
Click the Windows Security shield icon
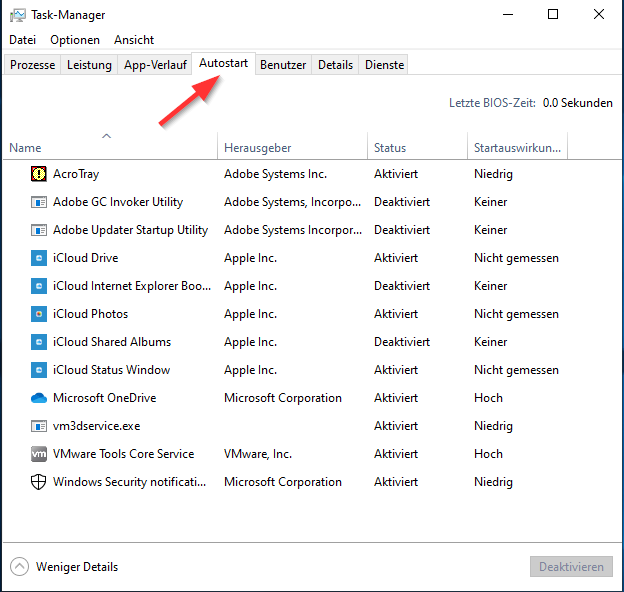tap(39, 482)
